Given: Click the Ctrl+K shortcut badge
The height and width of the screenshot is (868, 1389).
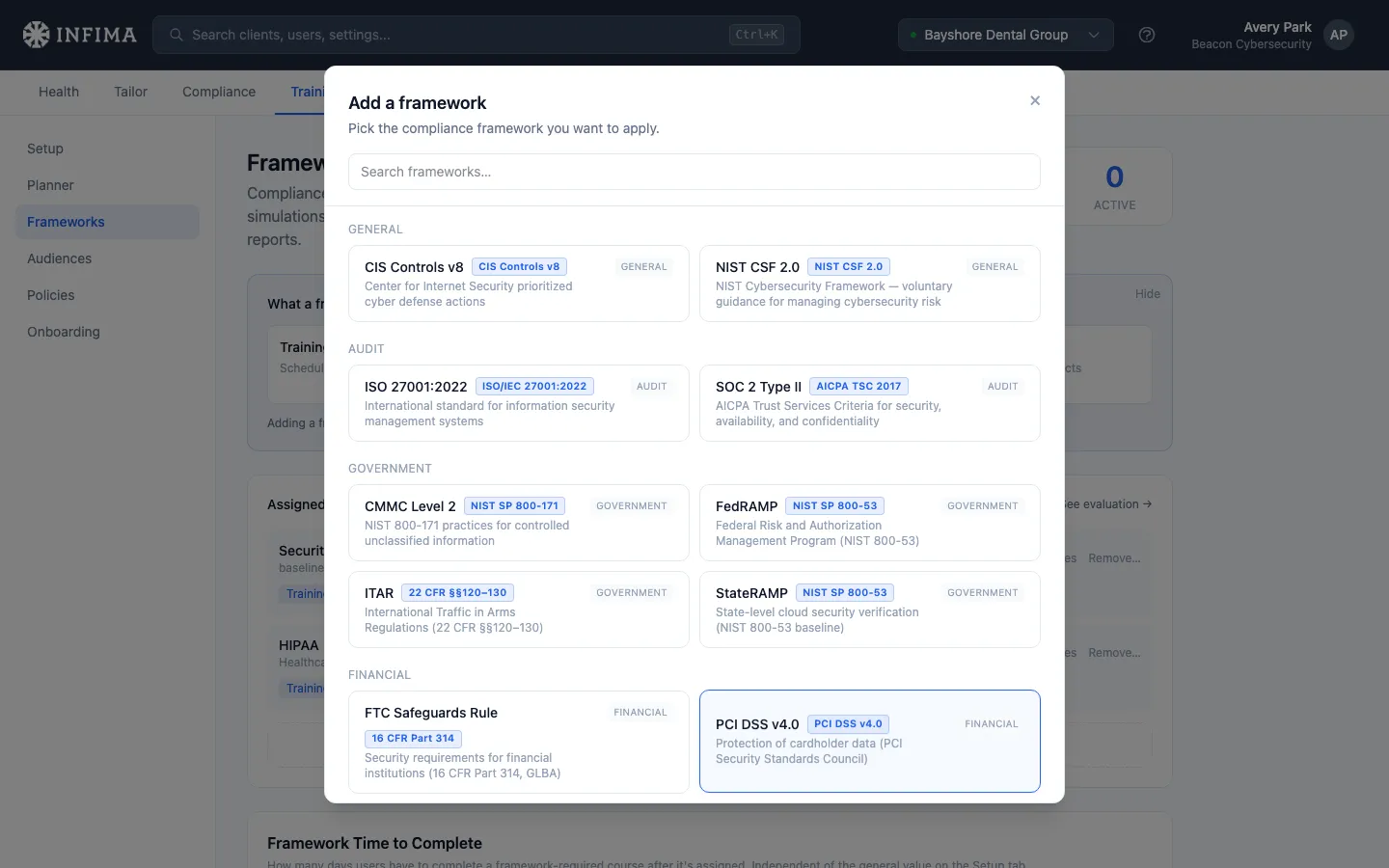Looking at the screenshot, I should 756,35.
